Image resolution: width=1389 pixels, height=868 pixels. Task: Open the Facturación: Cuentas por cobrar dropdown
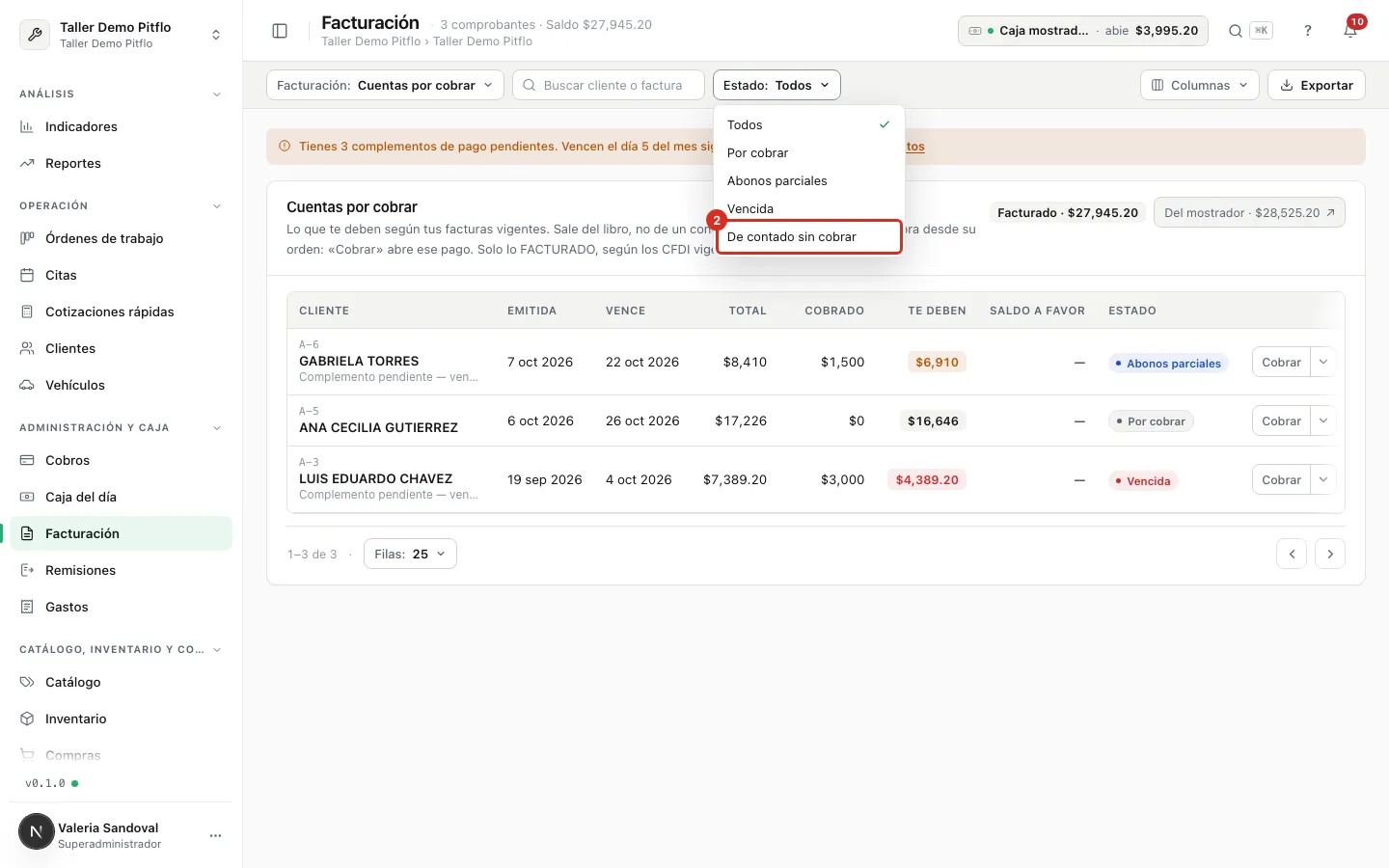pos(385,85)
